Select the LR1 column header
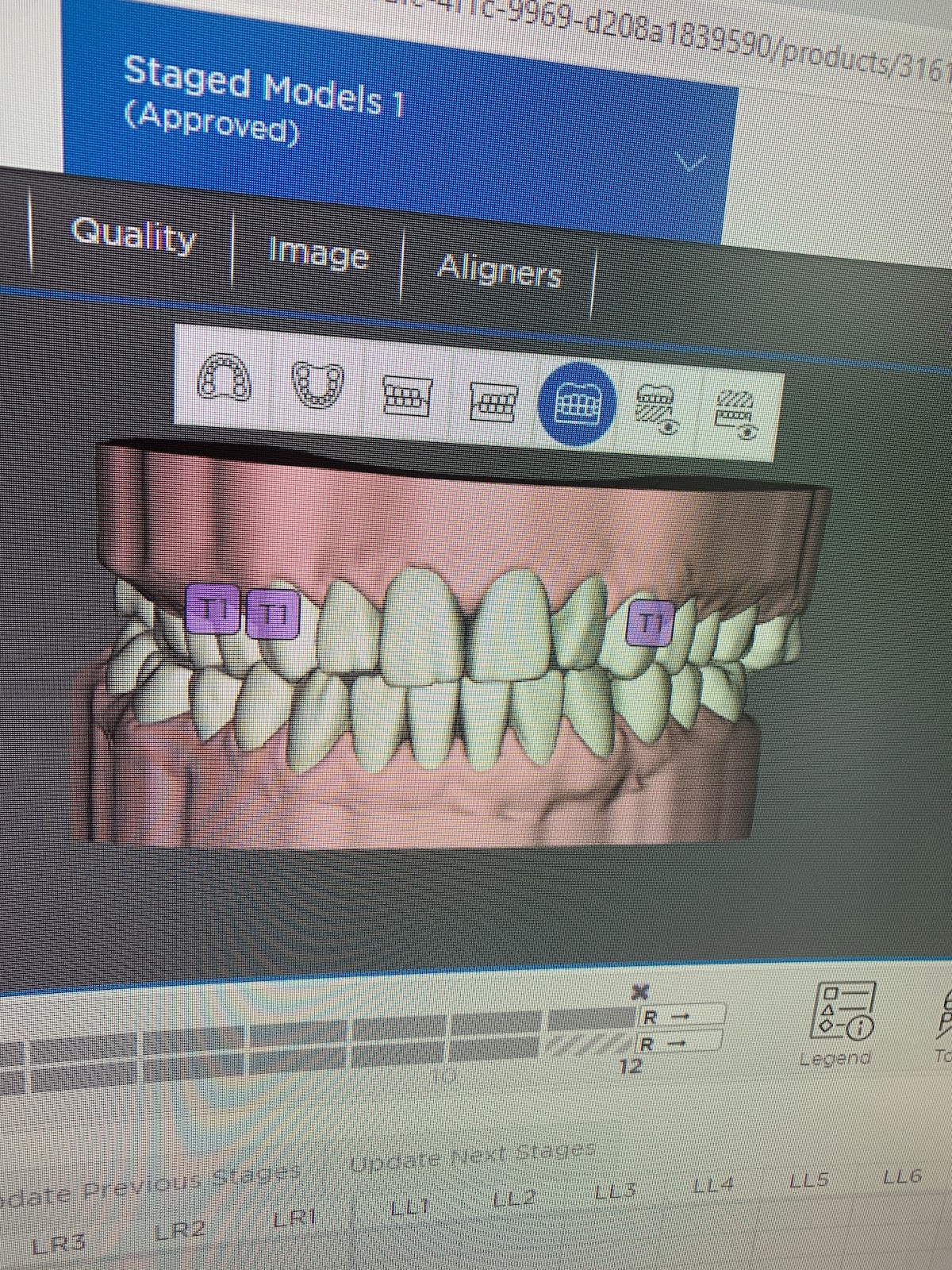Viewport: 952px width, 1270px height. coord(295,1218)
